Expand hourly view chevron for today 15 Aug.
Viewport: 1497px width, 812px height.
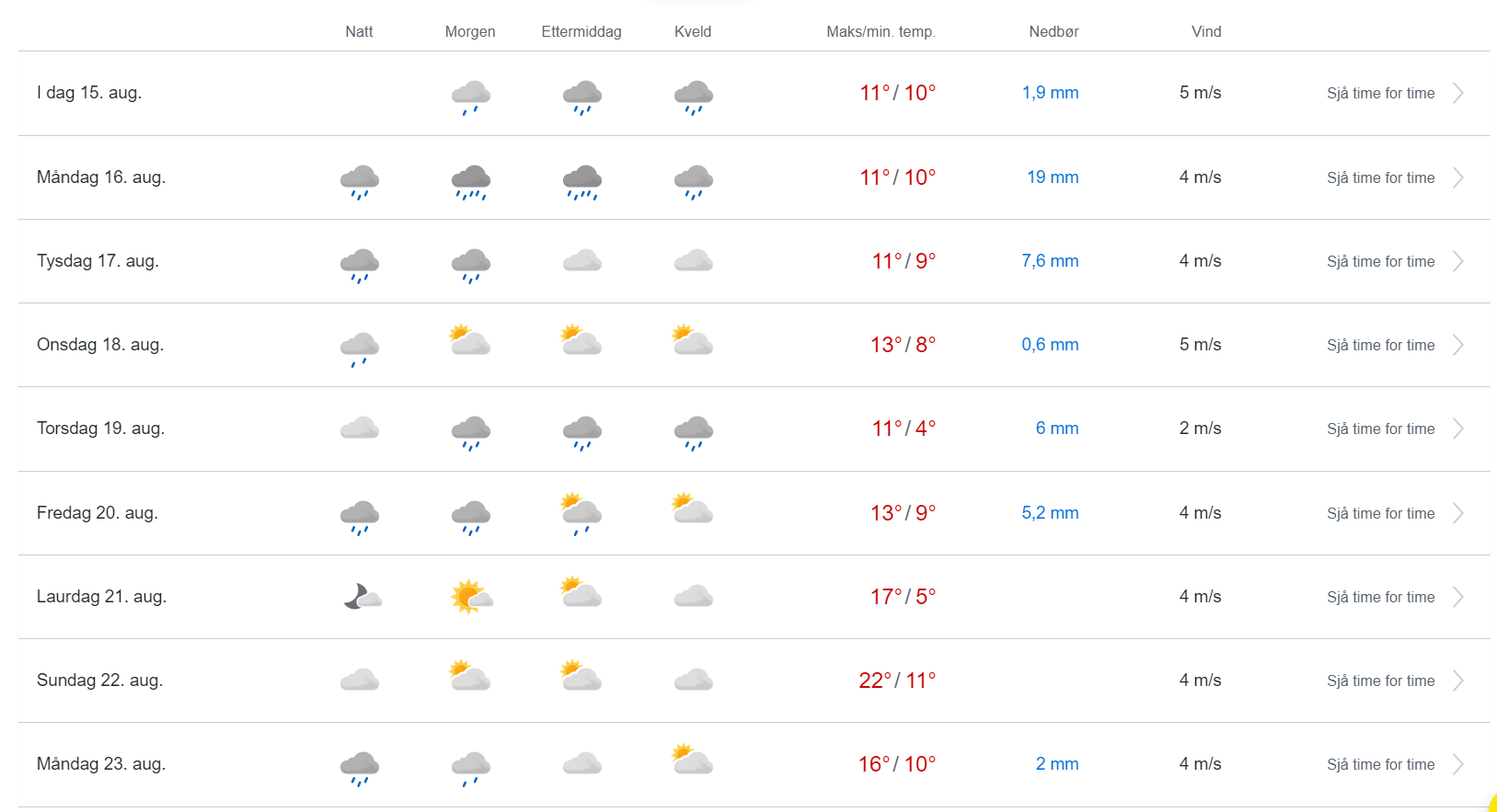[x=1458, y=93]
